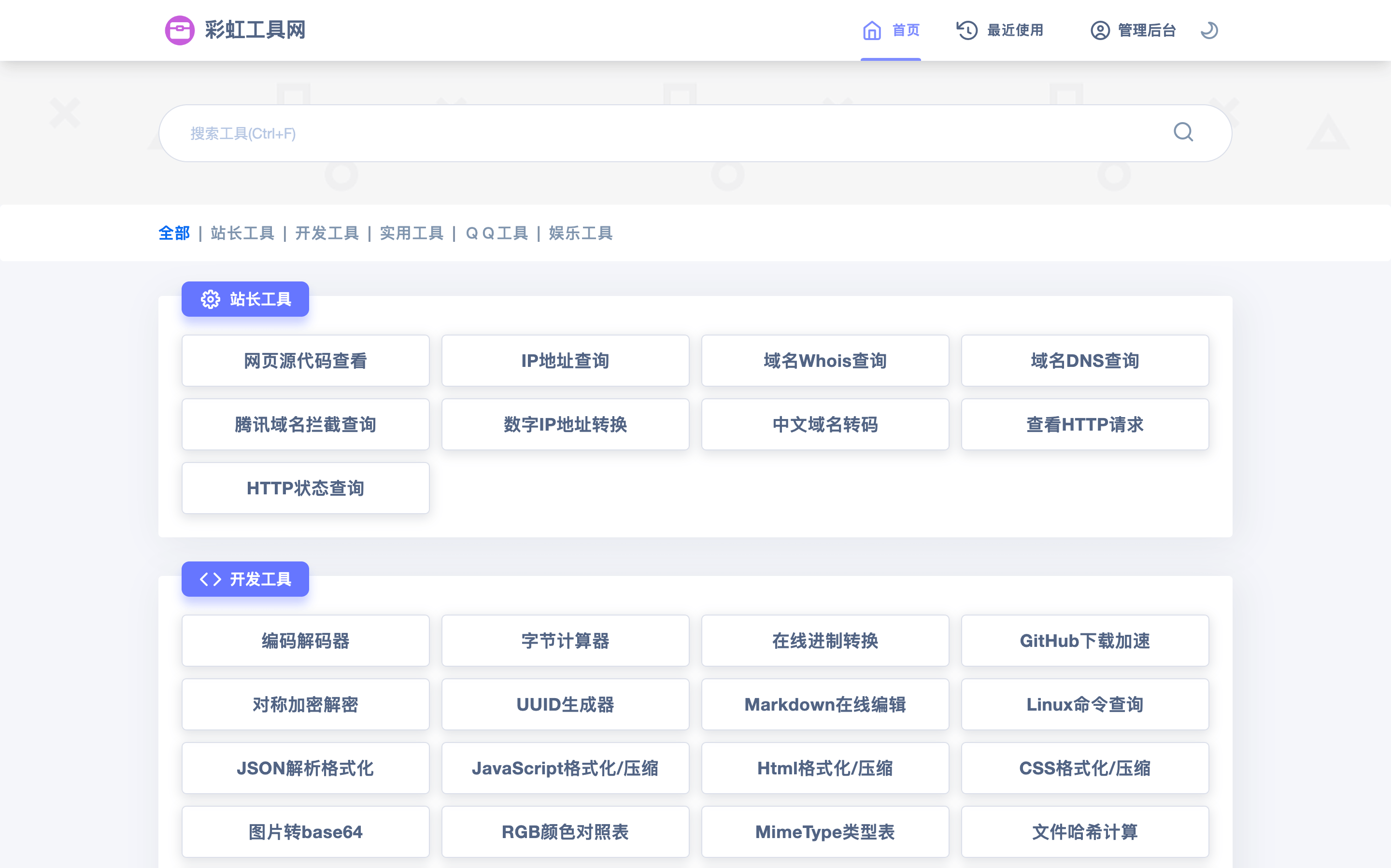Open 查看HTTP请求 tool

[x=1085, y=424]
